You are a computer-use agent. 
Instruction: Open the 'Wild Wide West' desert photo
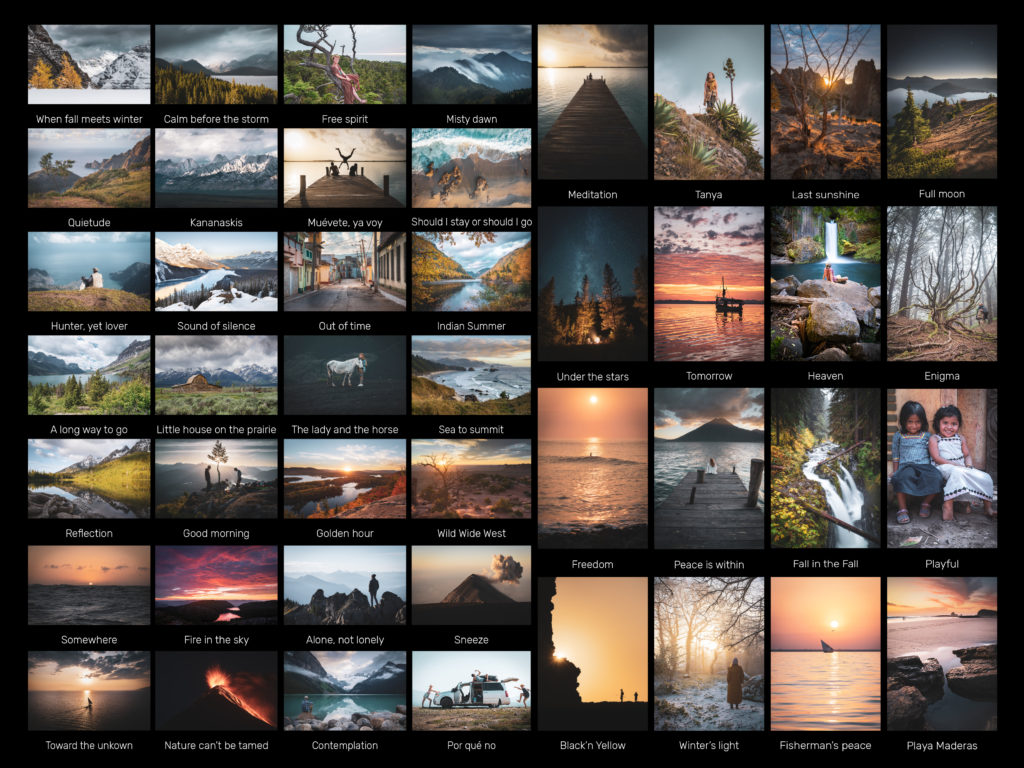coord(472,479)
